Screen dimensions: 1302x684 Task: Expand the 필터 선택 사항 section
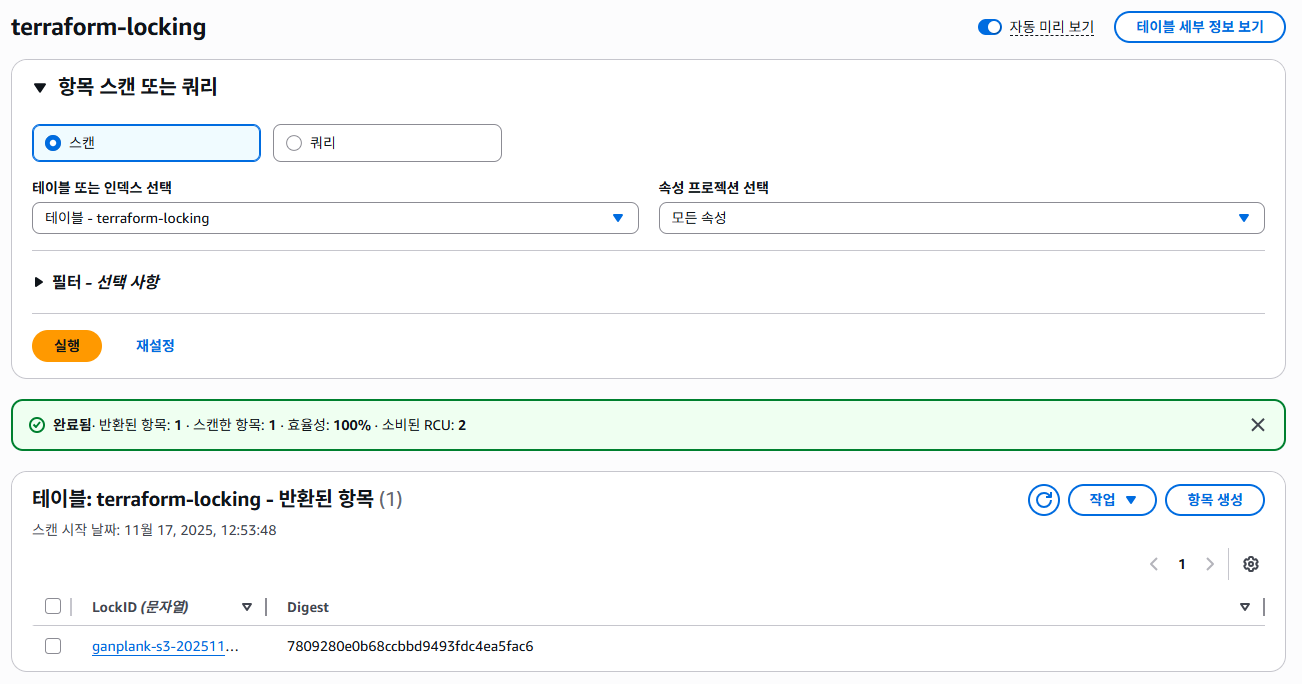pos(39,282)
